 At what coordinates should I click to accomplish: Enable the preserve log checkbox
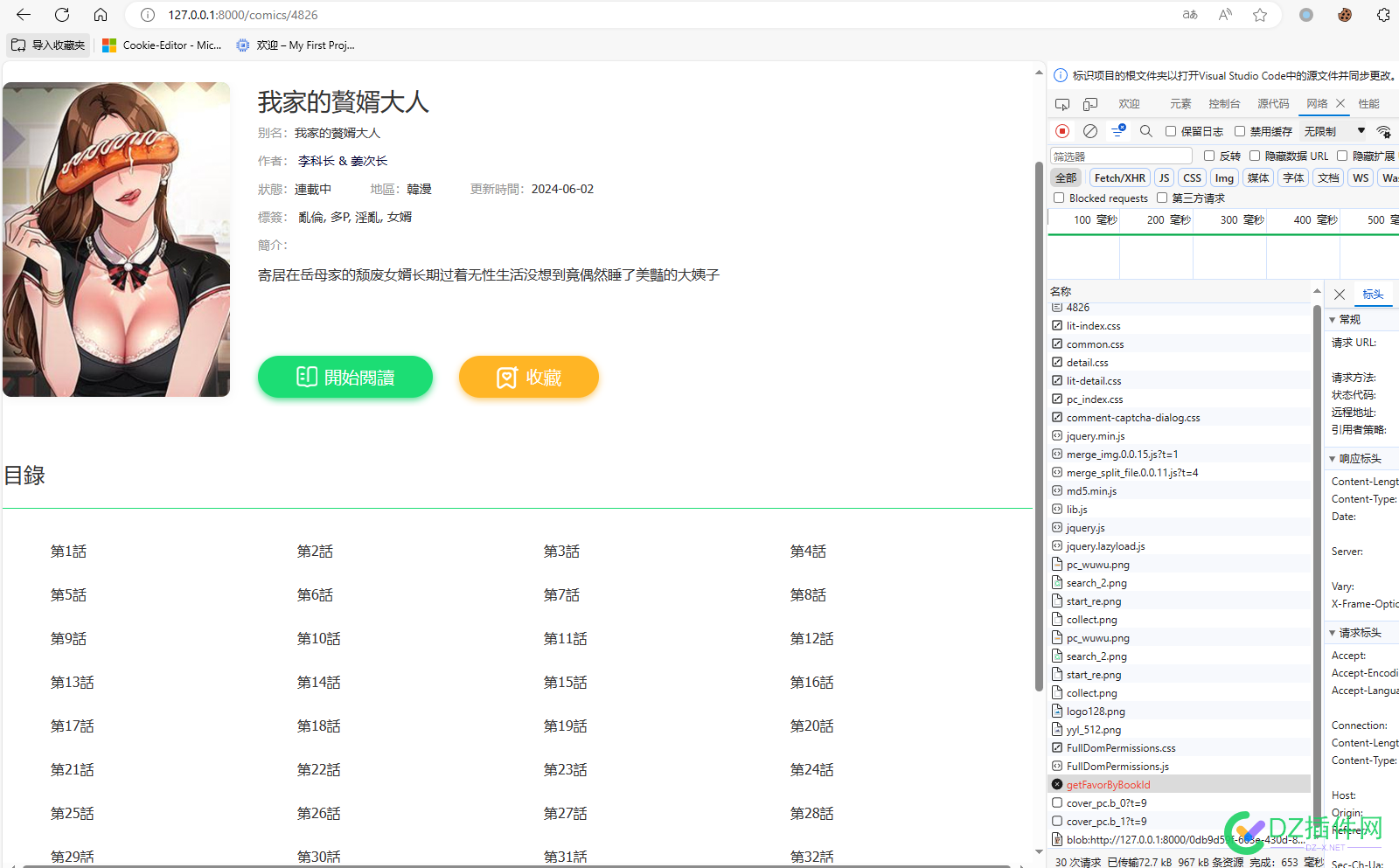pos(1171,131)
